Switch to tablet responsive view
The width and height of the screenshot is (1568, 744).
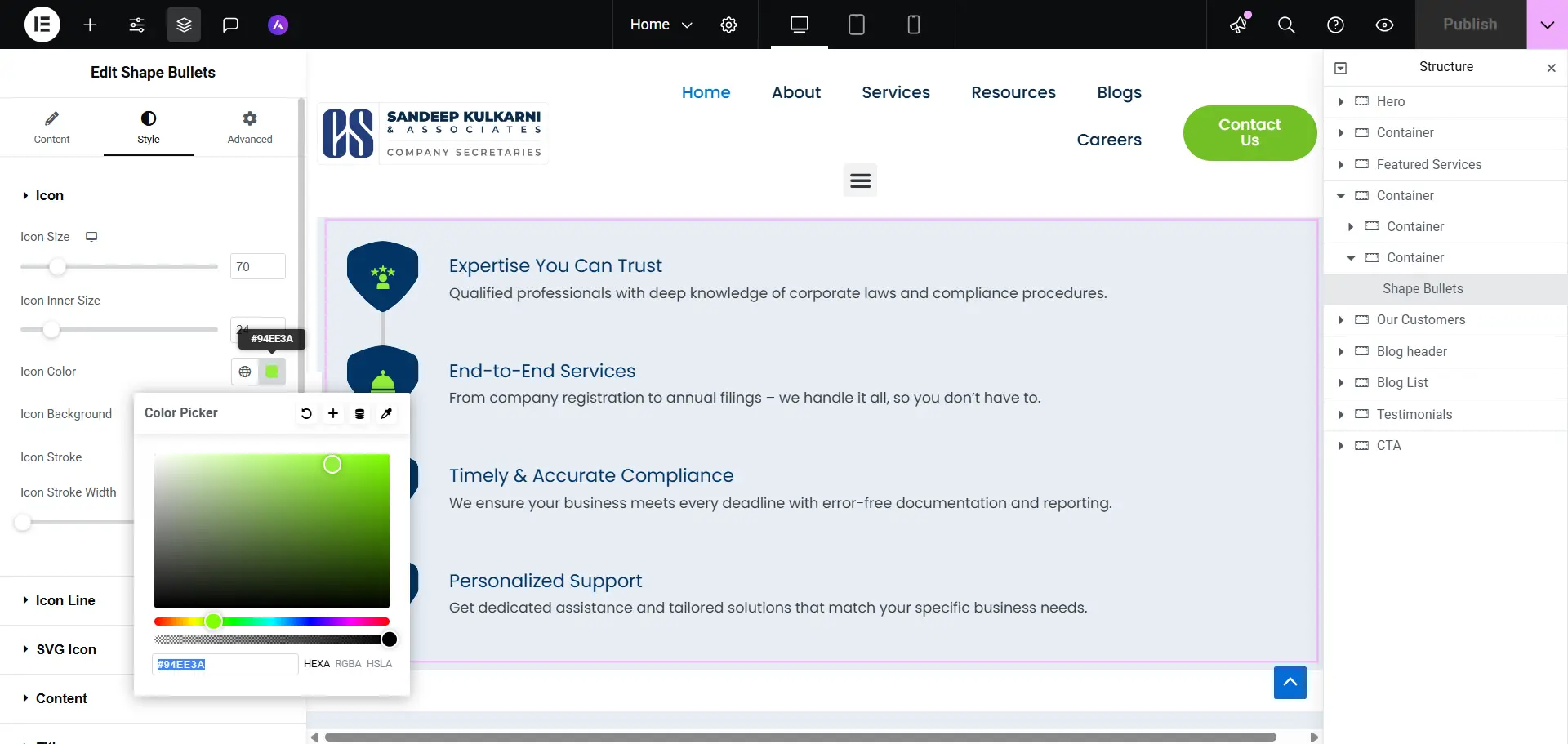[856, 25]
